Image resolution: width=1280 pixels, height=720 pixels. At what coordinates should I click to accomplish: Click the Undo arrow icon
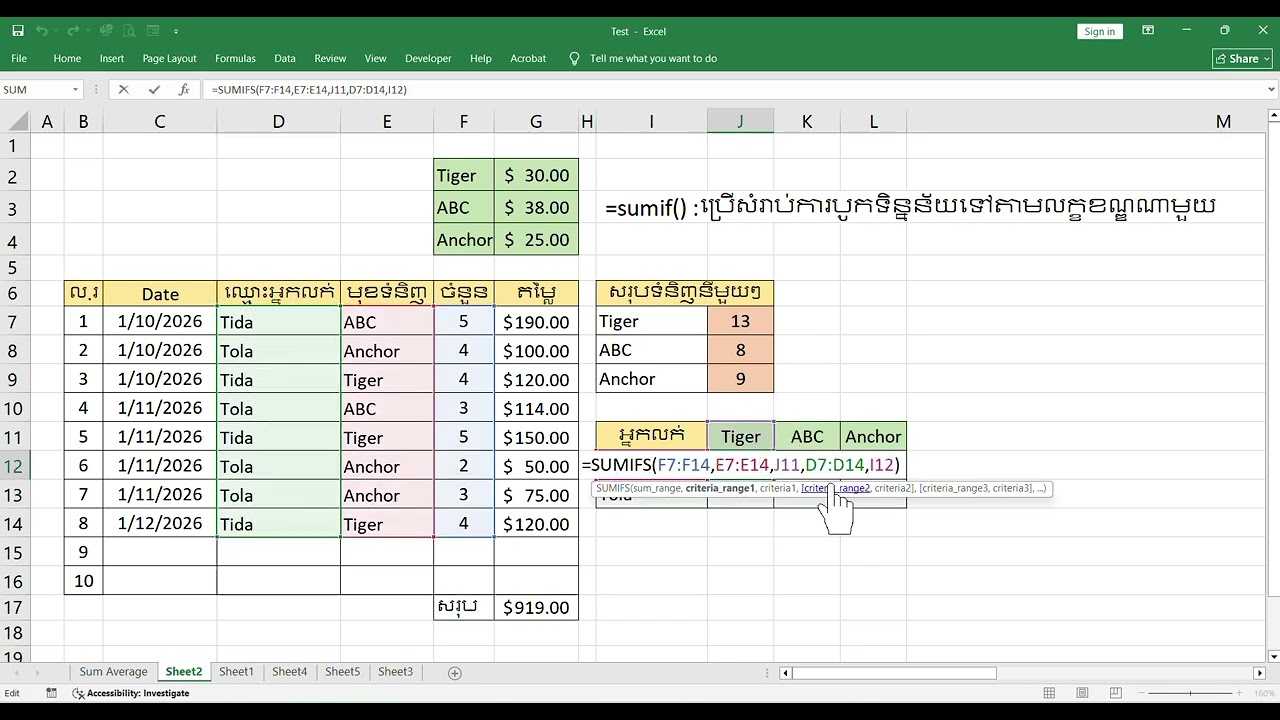pyautogui.click(x=42, y=31)
